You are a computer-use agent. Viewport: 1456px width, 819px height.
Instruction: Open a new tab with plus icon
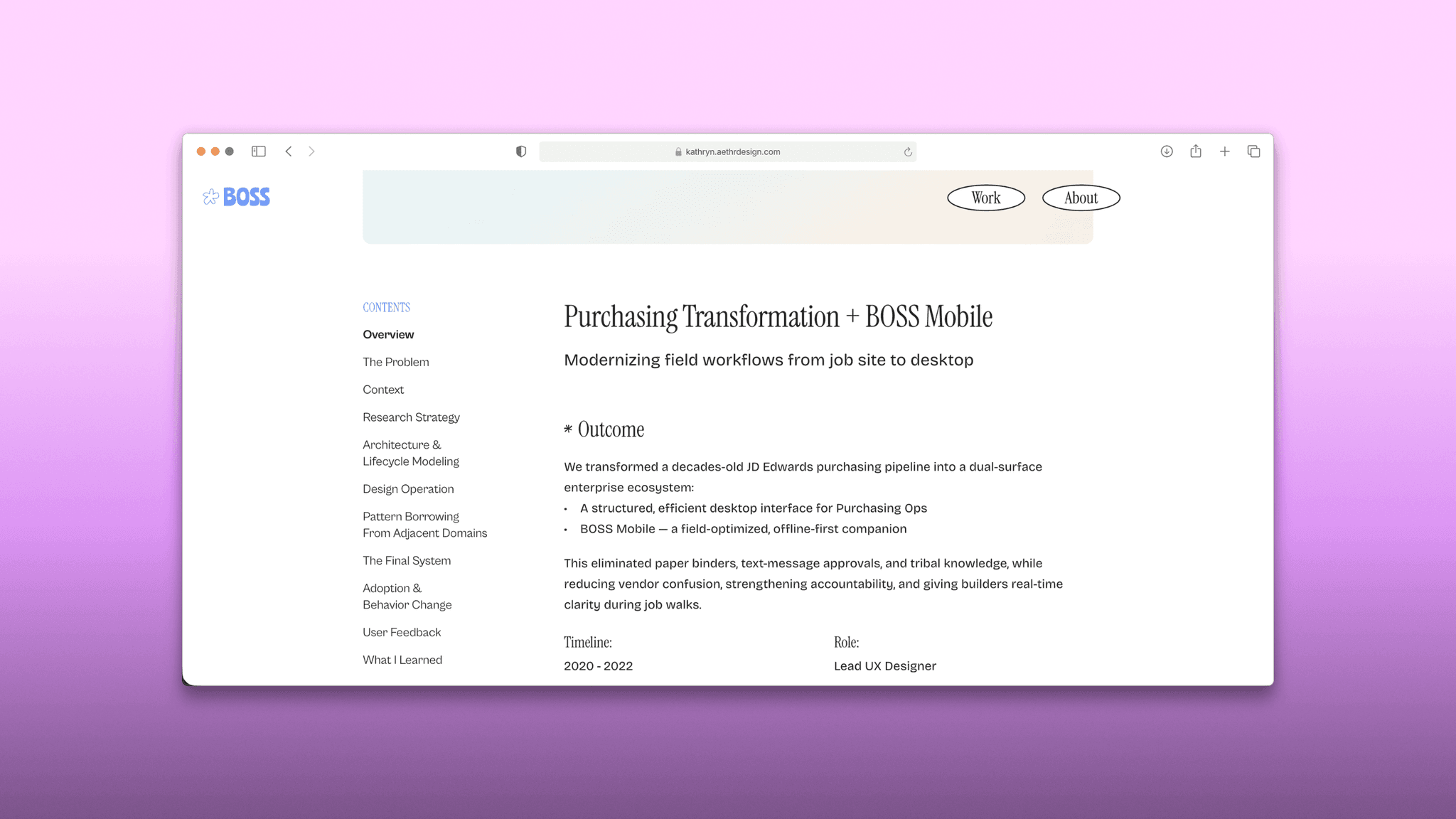point(1225,151)
